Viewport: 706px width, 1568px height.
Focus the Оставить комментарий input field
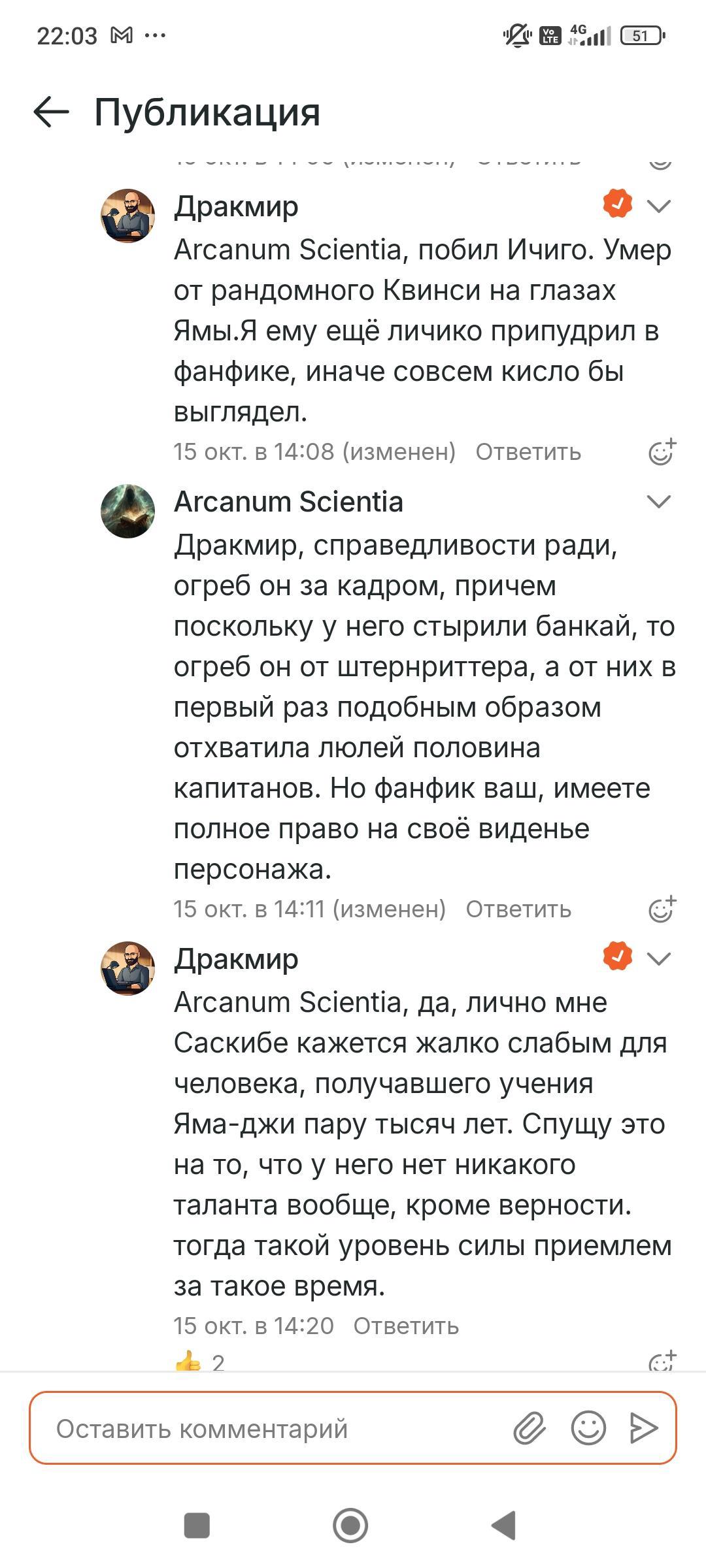click(x=275, y=1429)
